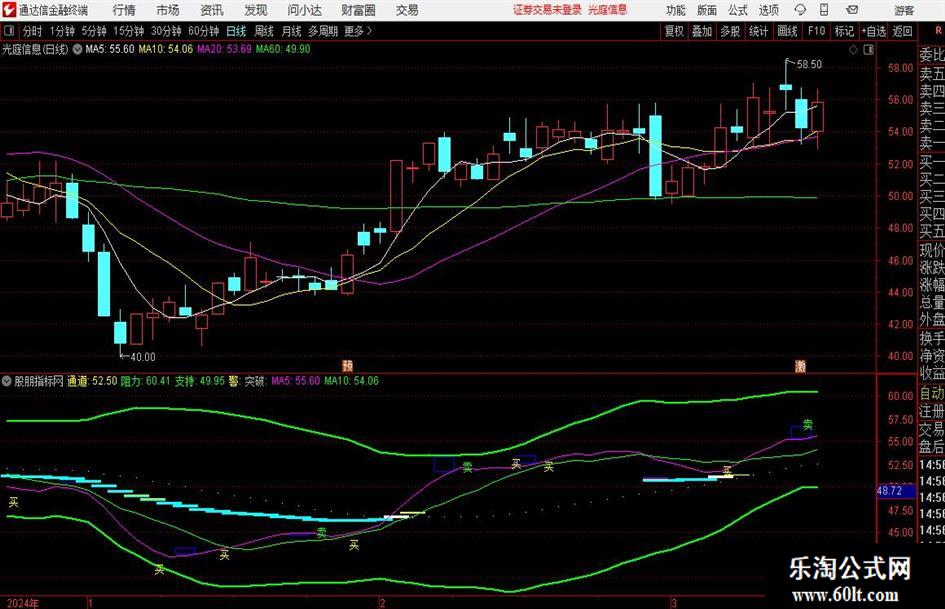Open the 资讯 menu
This screenshot has width=945, height=609.
coord(212,10)
